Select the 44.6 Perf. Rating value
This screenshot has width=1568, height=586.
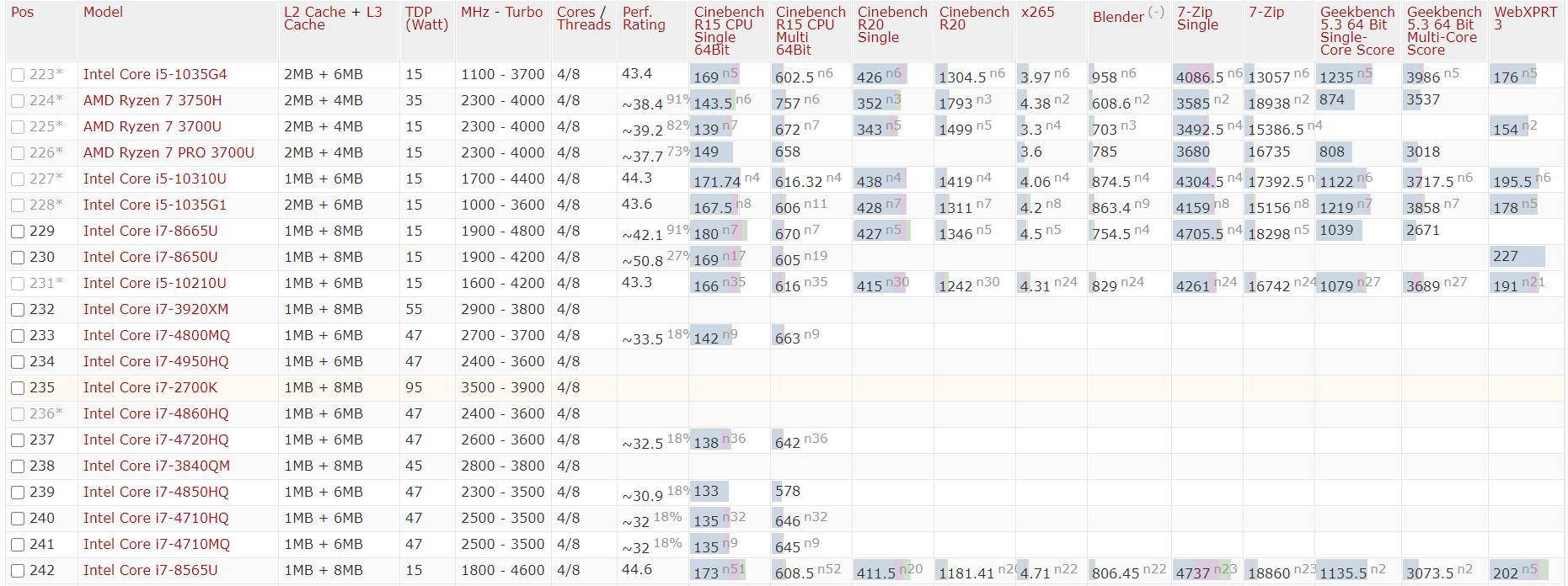click(x=637, y=570)
